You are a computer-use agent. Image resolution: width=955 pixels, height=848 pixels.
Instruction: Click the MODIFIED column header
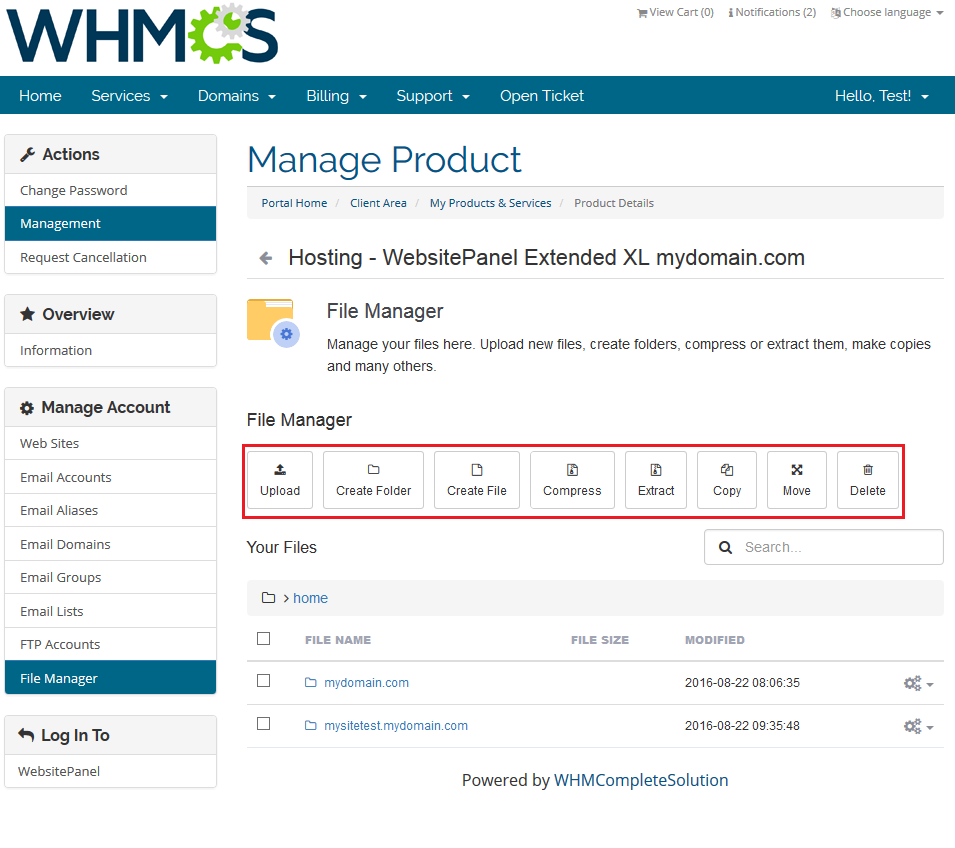[x=715, y=640]
